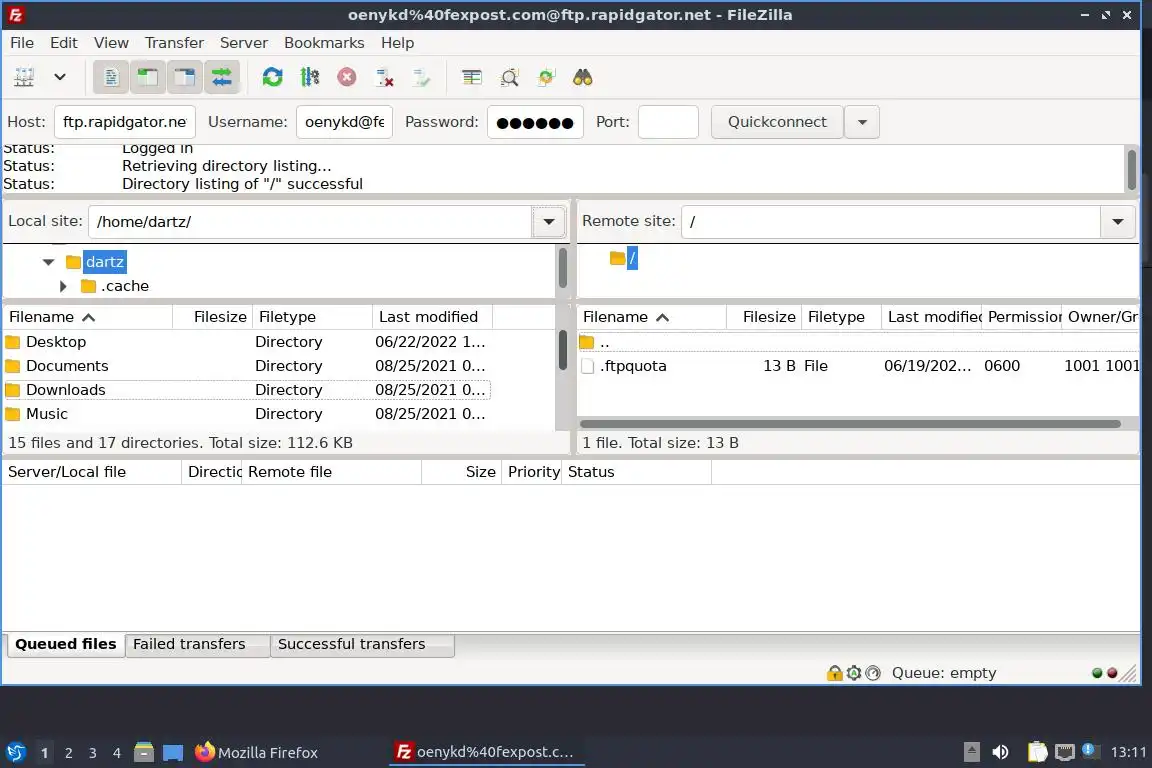Screen dimensions: 1152x768
Task: Open the Remote site path dropdown
Action: (1117, 222)
